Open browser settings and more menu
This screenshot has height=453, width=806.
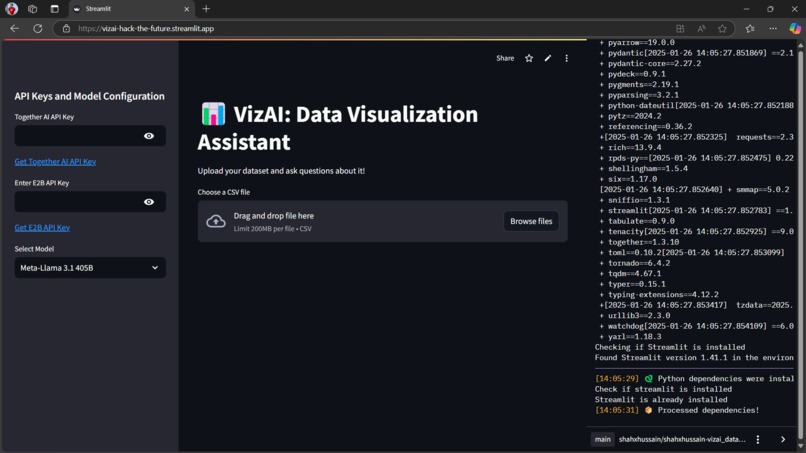(773, 28)
